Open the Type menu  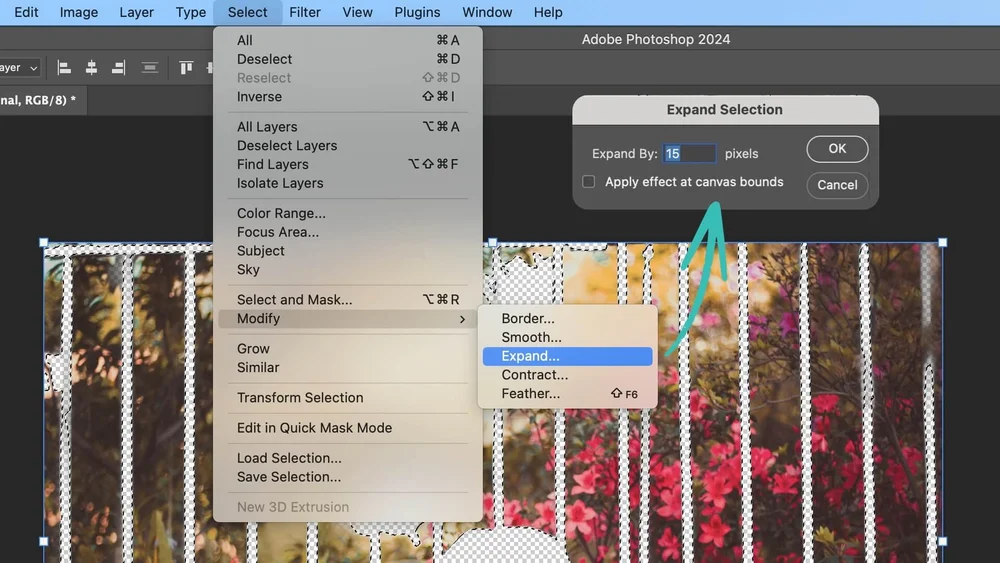(x=191, y=12)
